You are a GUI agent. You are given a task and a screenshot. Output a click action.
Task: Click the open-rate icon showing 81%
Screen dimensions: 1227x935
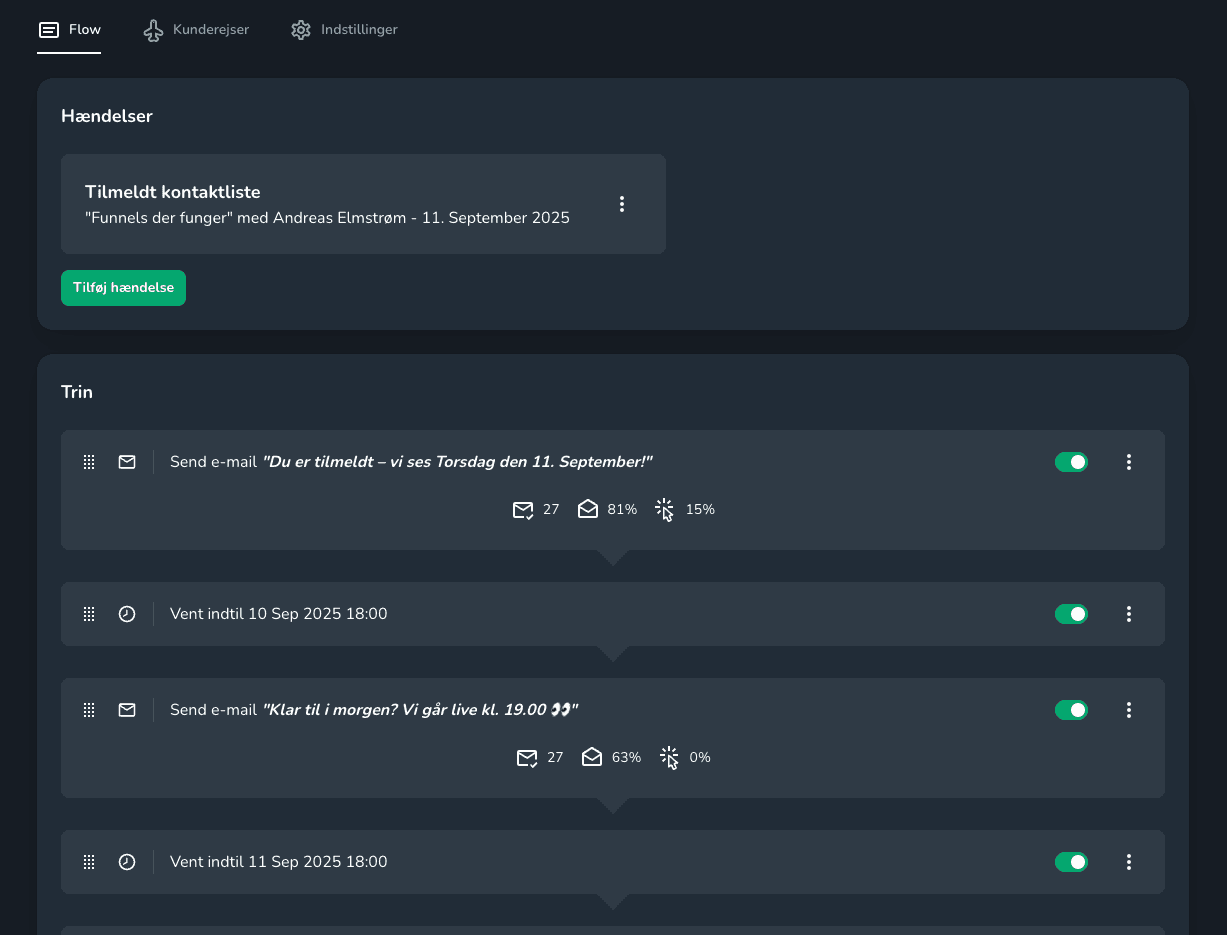pyautogui.click(x=588, y=509)
